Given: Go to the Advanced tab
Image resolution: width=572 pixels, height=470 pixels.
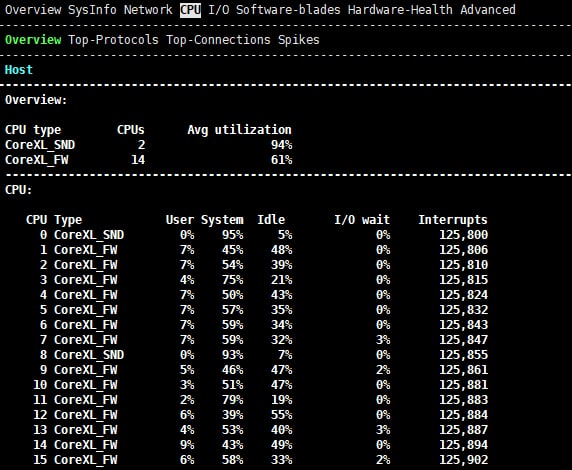Looking at the screenshot, I should click(488, 10).
